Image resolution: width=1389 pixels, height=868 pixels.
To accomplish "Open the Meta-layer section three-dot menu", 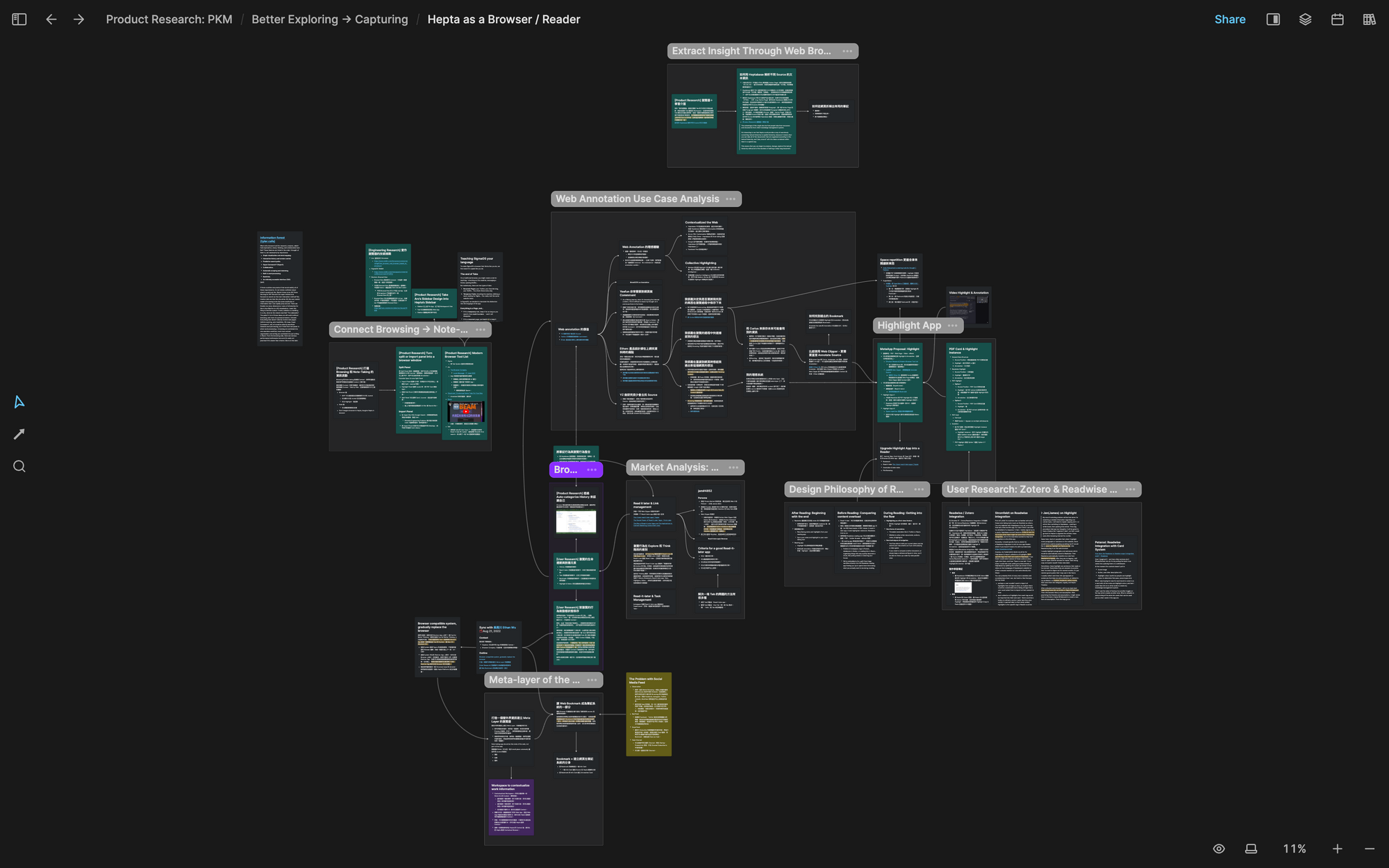I will [592, 681].
